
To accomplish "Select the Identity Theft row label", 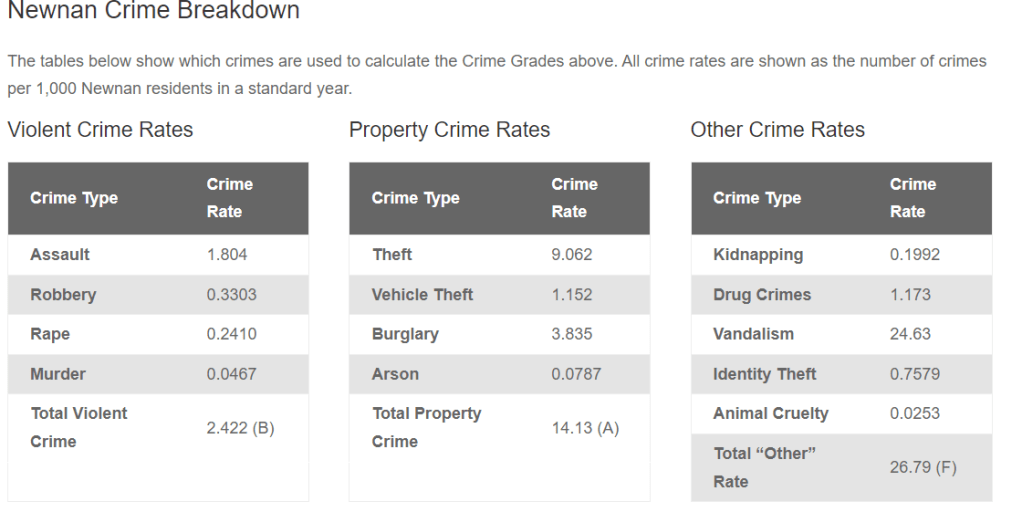I will 765,374.
